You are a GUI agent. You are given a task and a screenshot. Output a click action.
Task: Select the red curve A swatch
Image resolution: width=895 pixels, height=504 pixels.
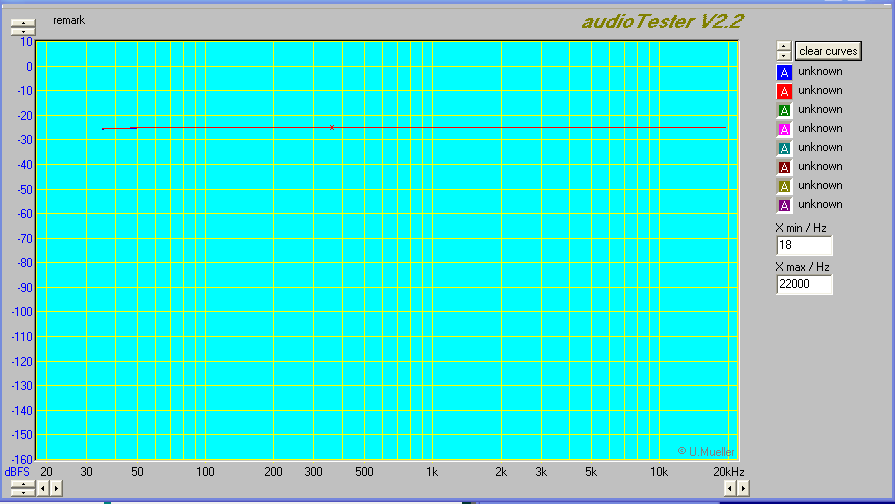click(x=784, y=91)
